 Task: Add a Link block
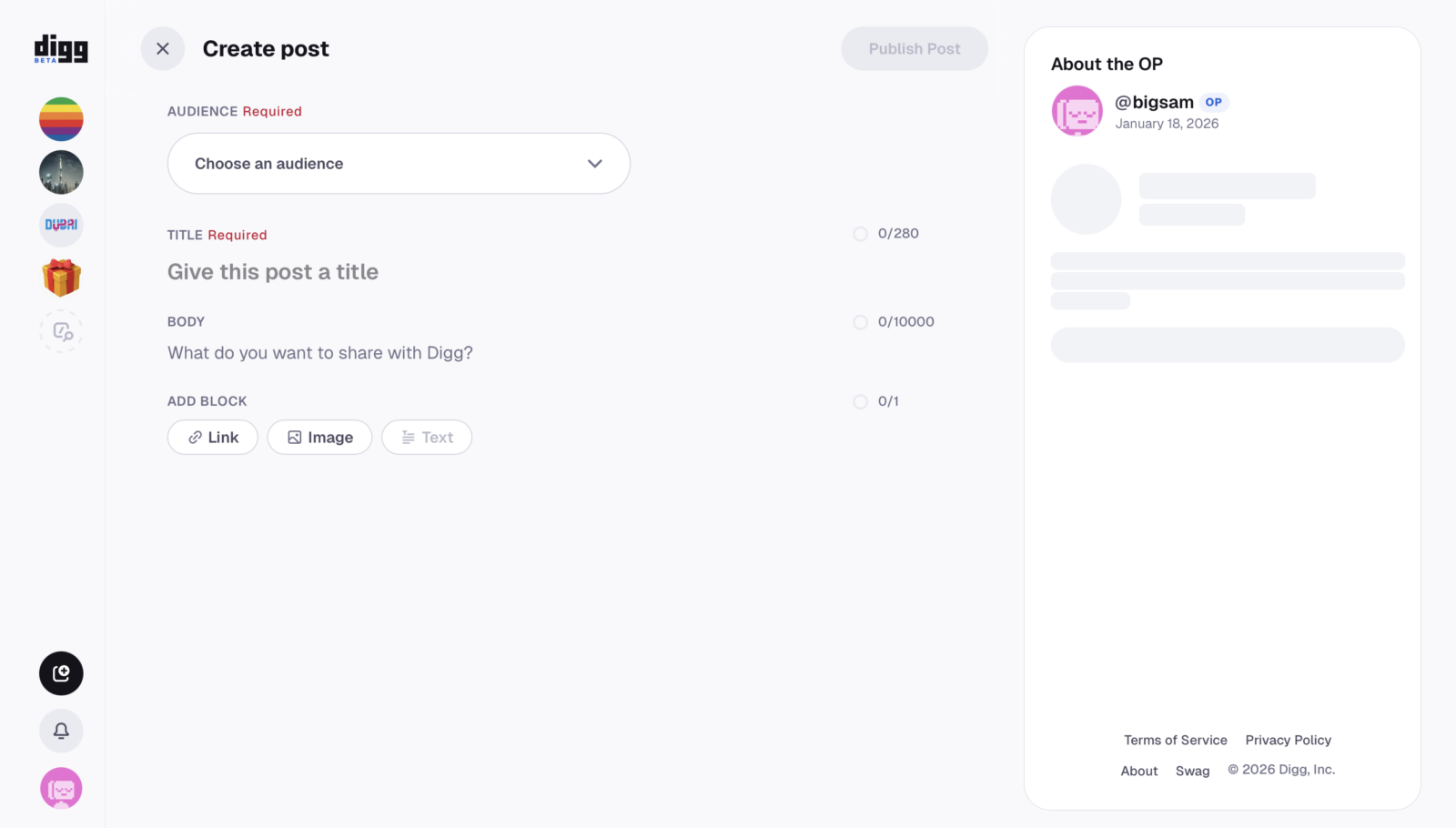[213, 438]
